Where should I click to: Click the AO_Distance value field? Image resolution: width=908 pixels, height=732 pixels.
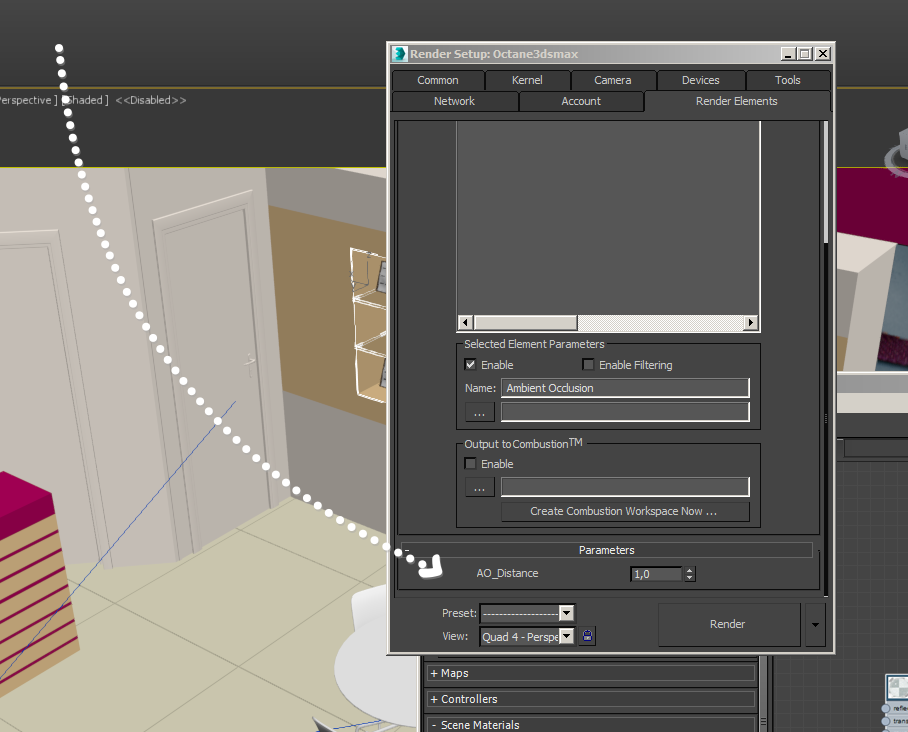pyautogui.click(x=657, y=574)
